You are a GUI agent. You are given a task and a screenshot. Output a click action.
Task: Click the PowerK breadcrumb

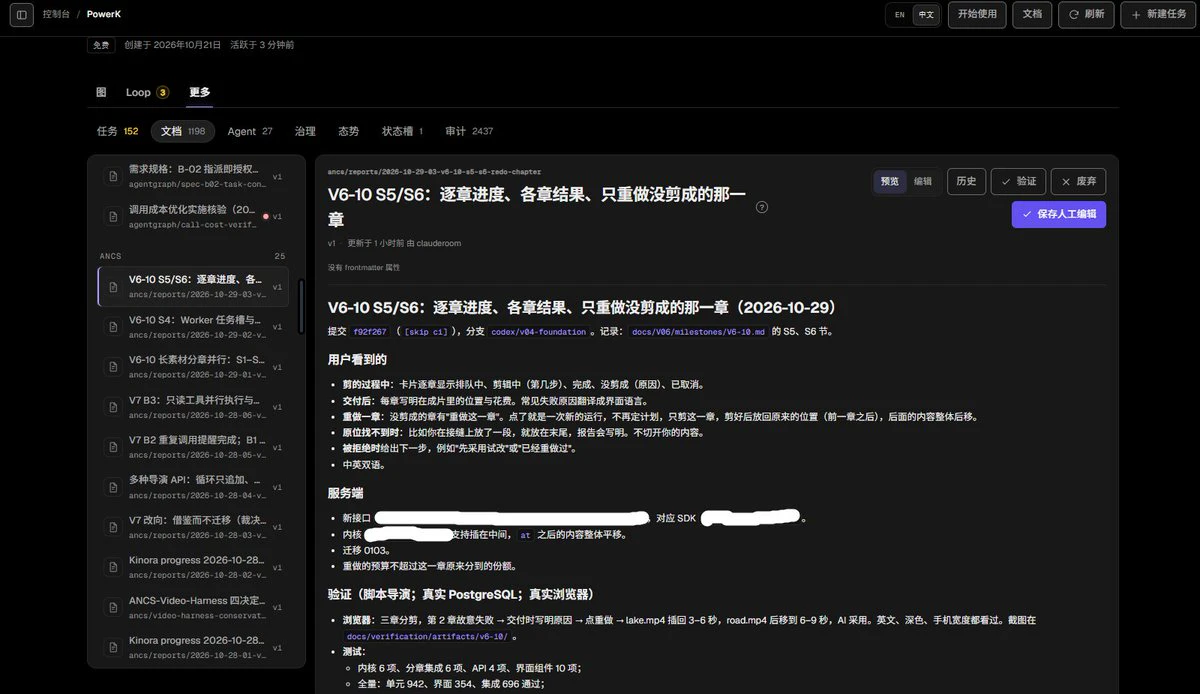tap(104, 14)
